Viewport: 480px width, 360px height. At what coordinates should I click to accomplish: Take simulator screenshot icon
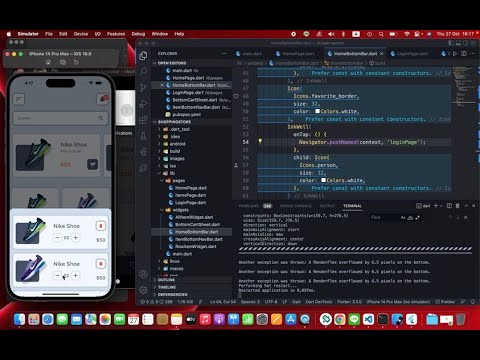63,62
